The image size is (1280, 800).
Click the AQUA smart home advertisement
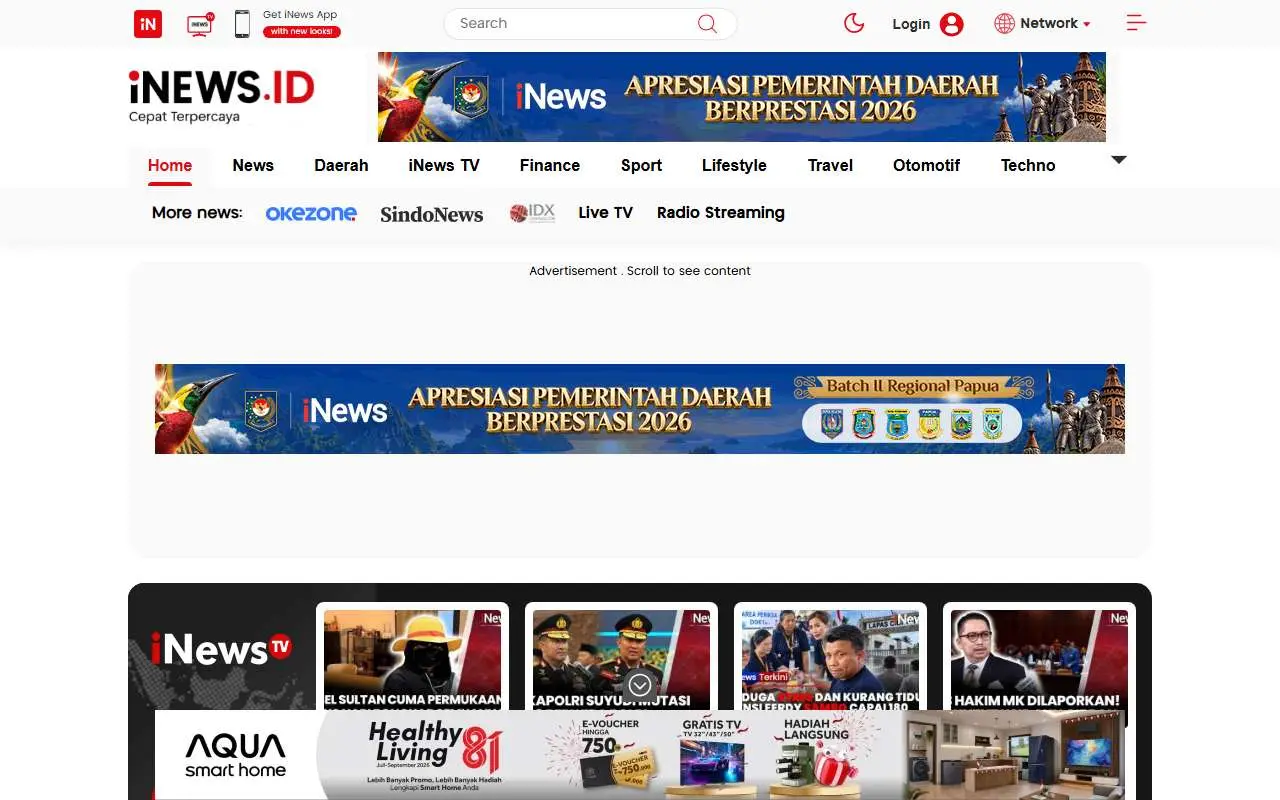(640, 755)
